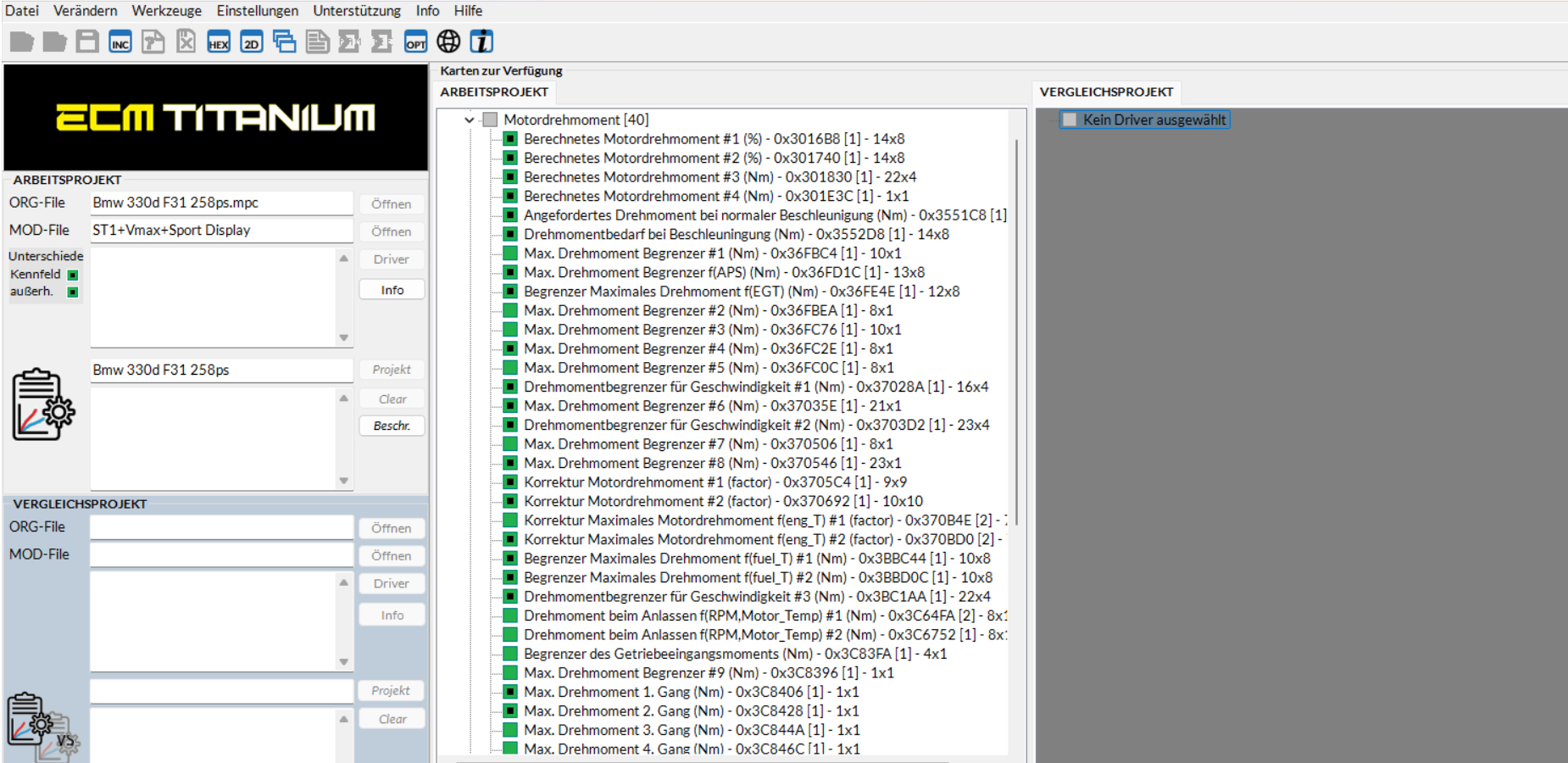
Task: Open the HEX editor view icon
Action: click(219, 42)
